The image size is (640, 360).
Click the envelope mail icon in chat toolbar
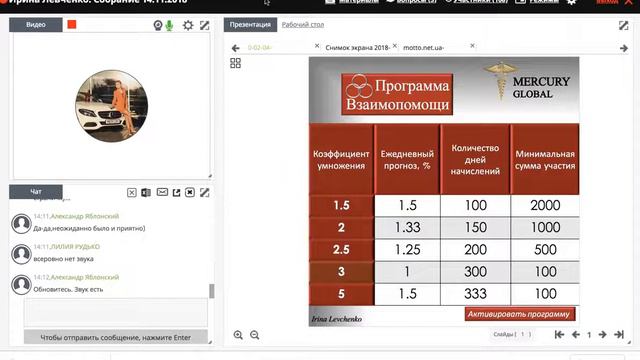162,192
